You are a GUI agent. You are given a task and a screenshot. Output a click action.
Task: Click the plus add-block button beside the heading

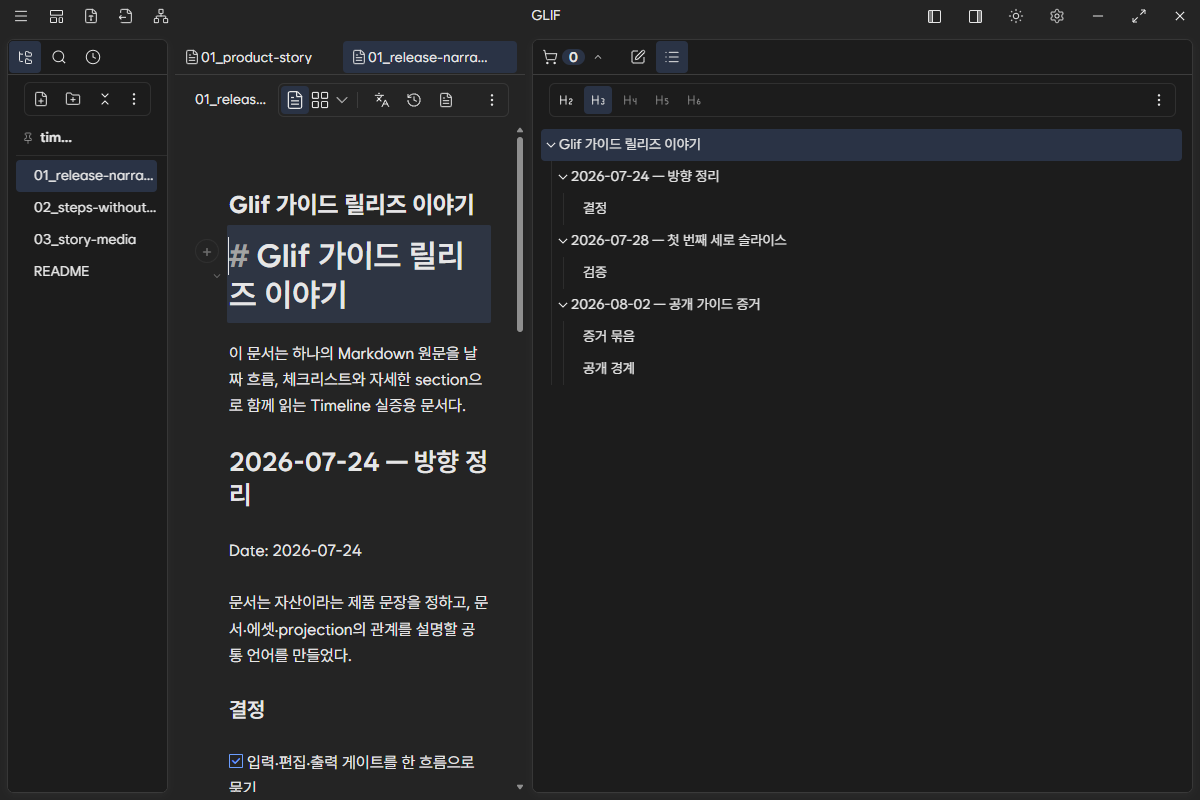point(206,252)
